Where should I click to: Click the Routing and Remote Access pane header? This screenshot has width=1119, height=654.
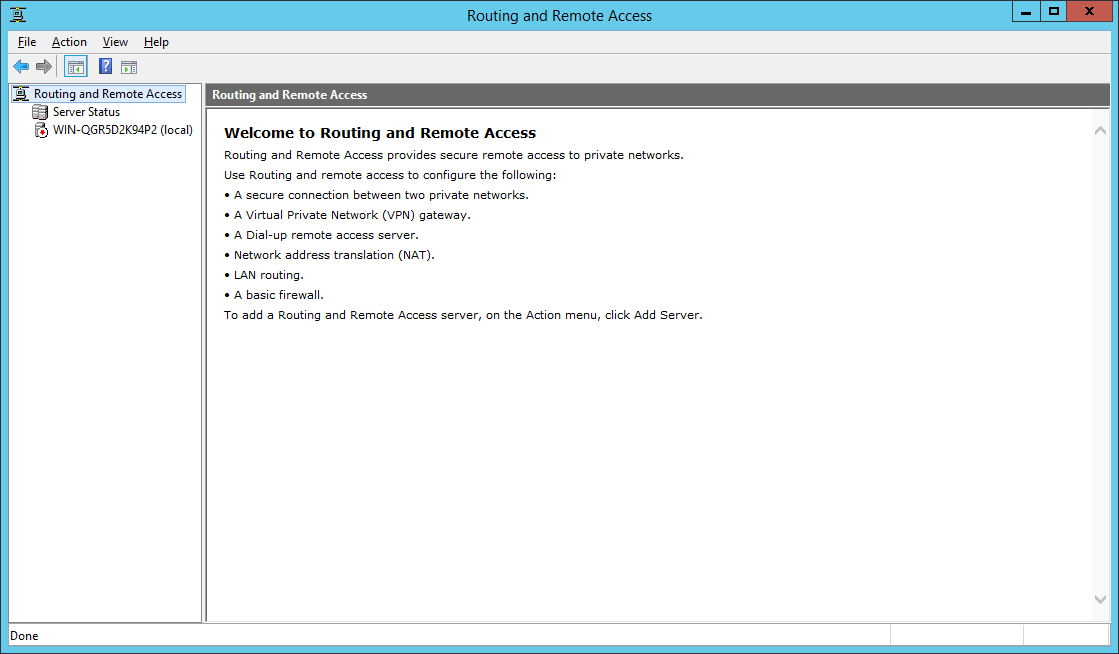pos(657,95)
